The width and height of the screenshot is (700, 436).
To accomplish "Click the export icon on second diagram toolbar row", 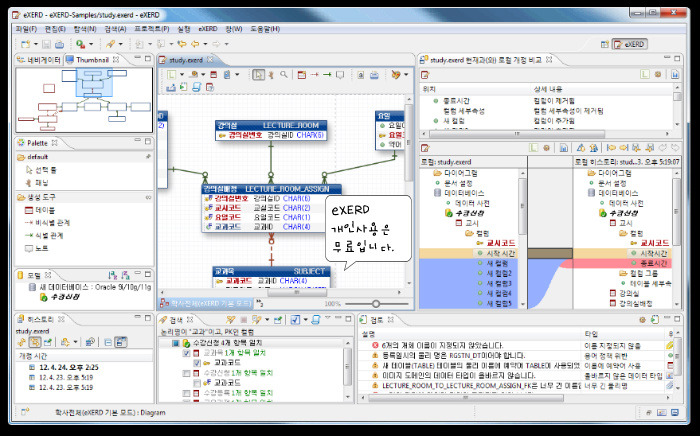I will point(170,87).
